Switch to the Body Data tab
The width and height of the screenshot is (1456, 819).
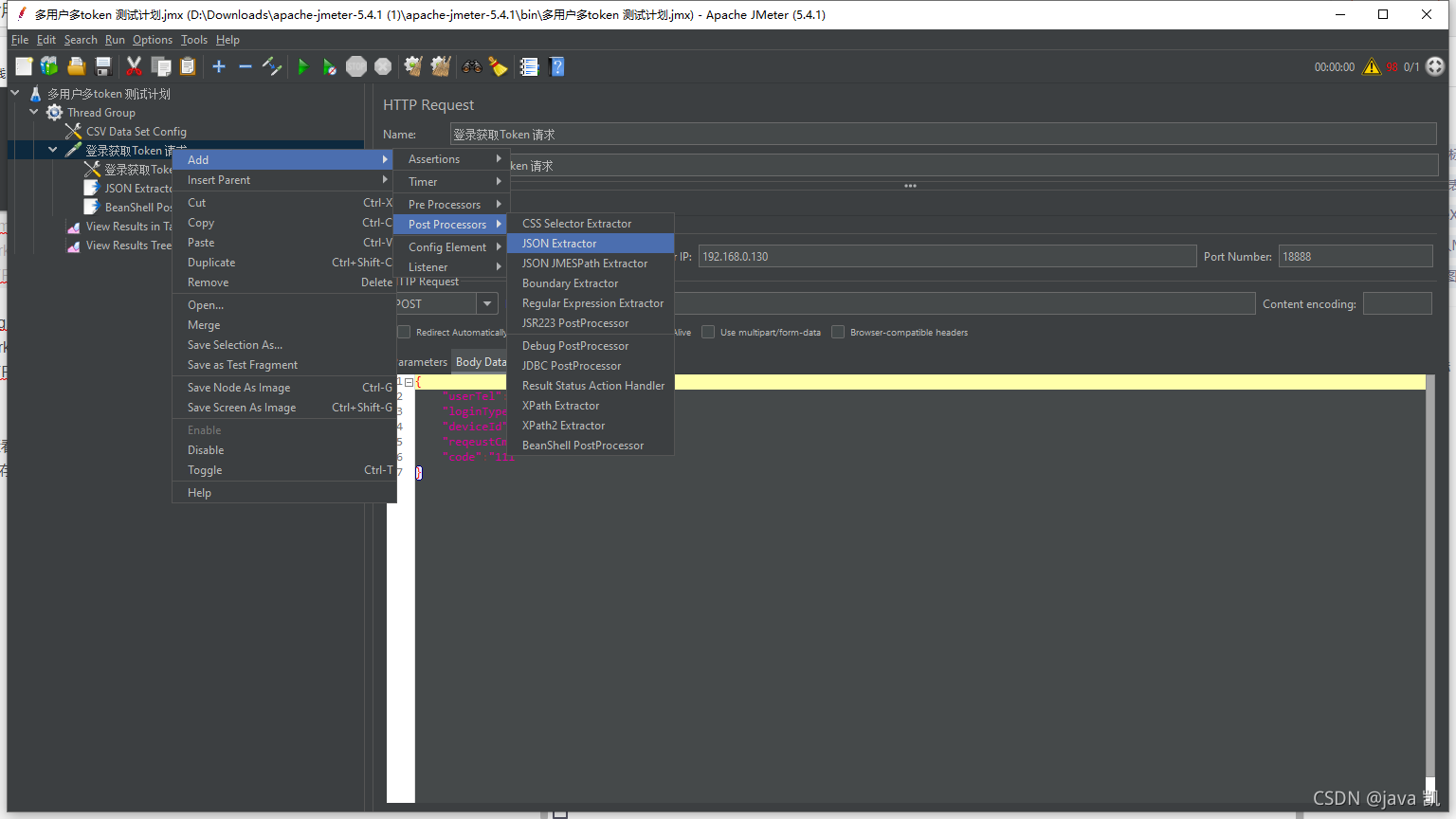481,362
